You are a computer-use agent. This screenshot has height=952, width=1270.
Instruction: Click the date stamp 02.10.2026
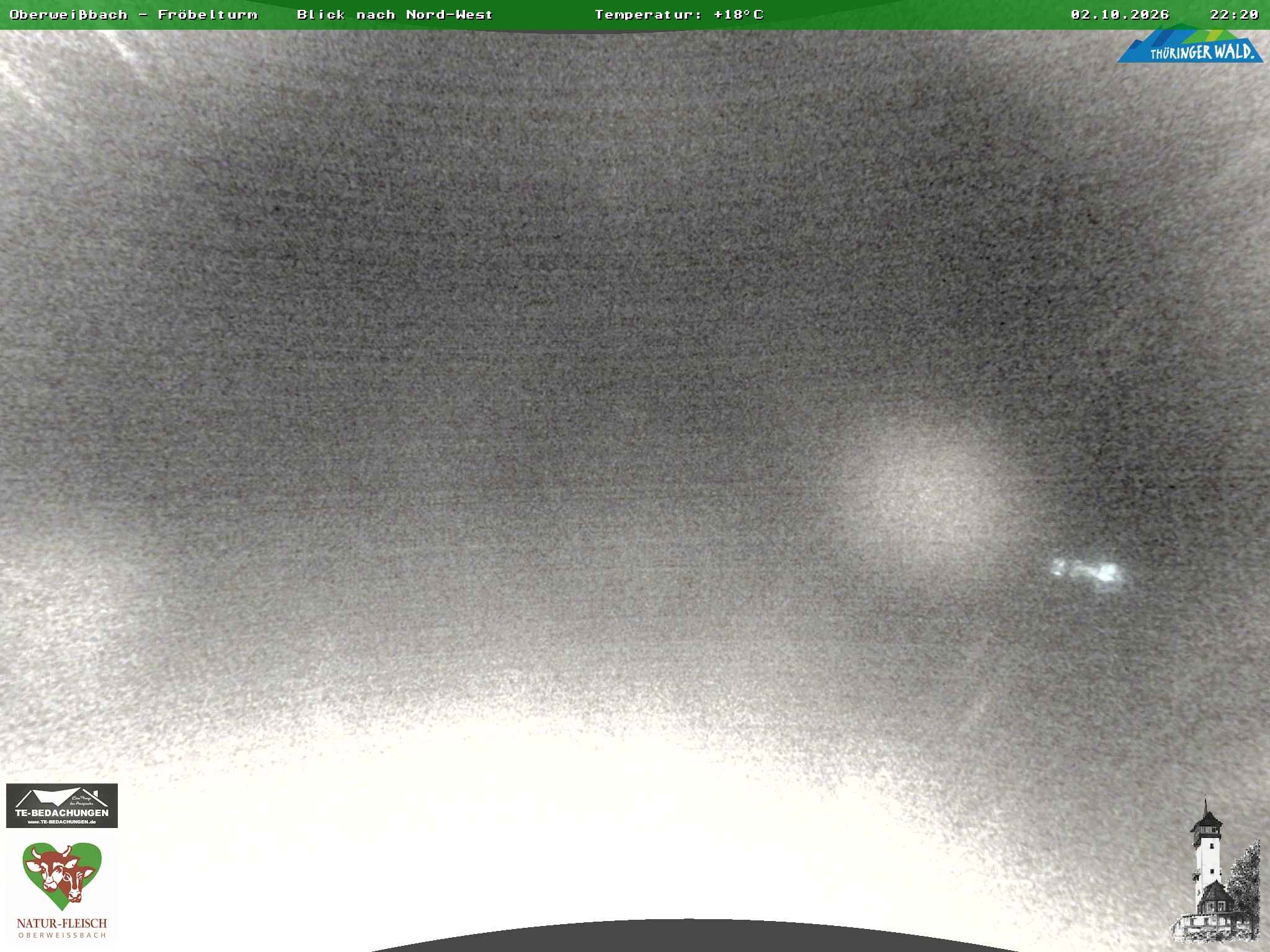point(1120,14)
